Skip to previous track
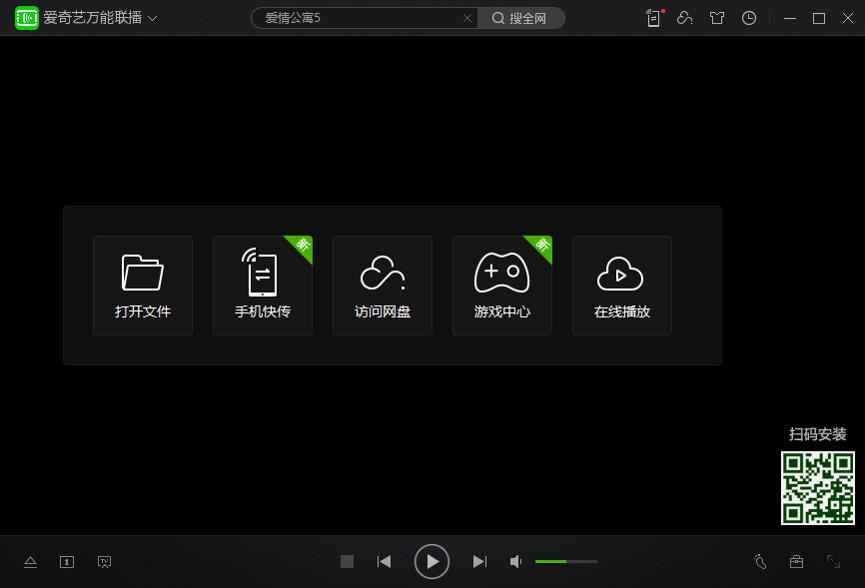The width and height of the screenshot is (865, 588). click(384, 562)
